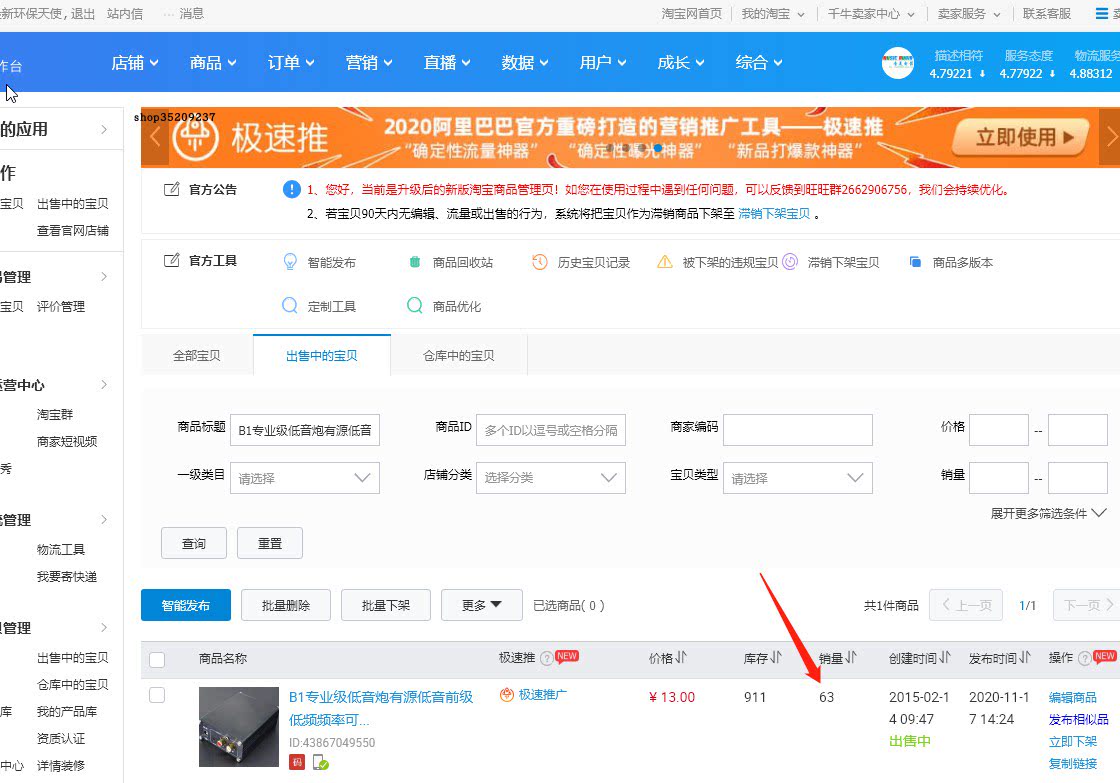This screenshot has width=1120, height=783.
Task: Click the 极速推广 orange icon
Action: tap(506, 694)
